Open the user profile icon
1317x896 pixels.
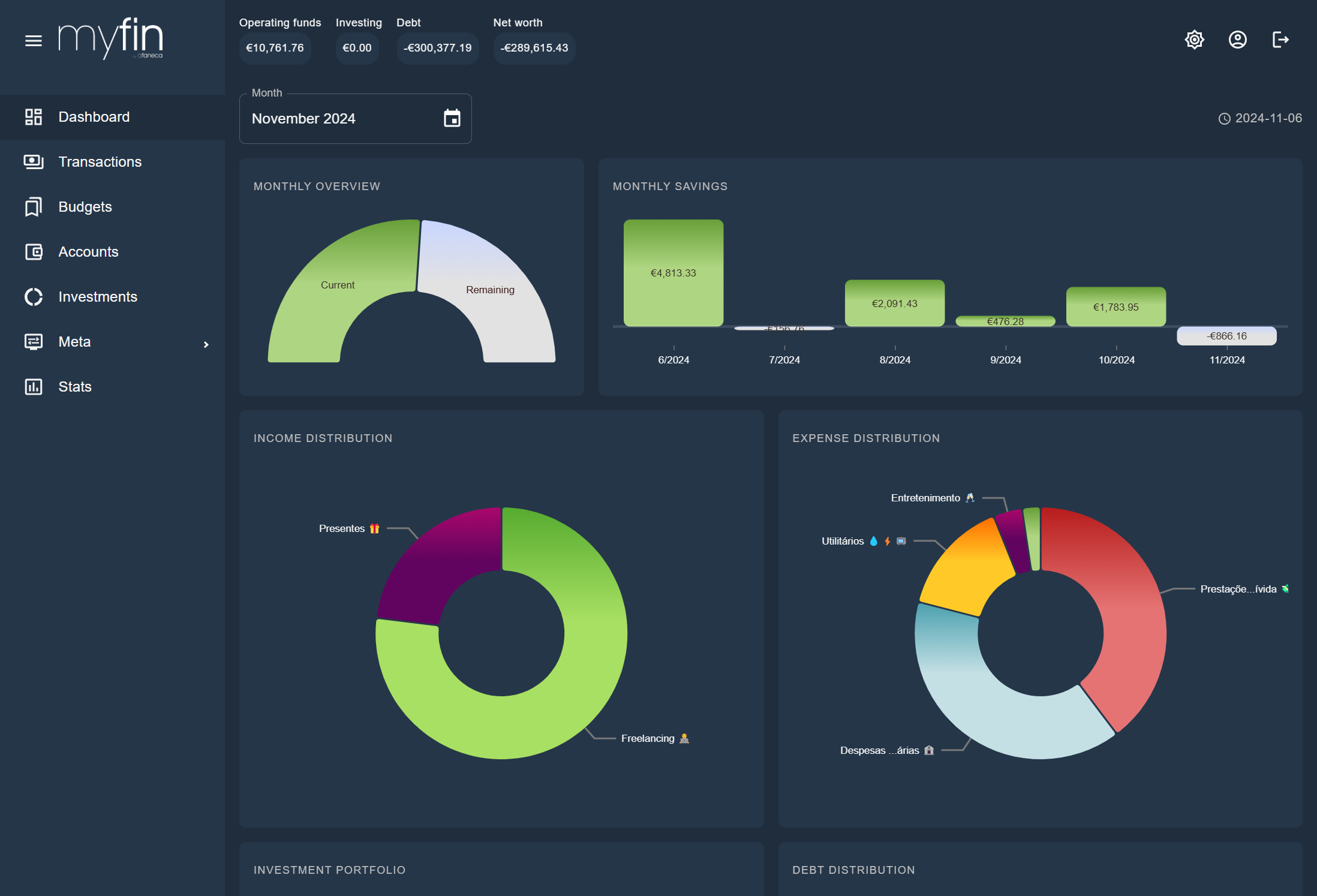(1237, 40)
